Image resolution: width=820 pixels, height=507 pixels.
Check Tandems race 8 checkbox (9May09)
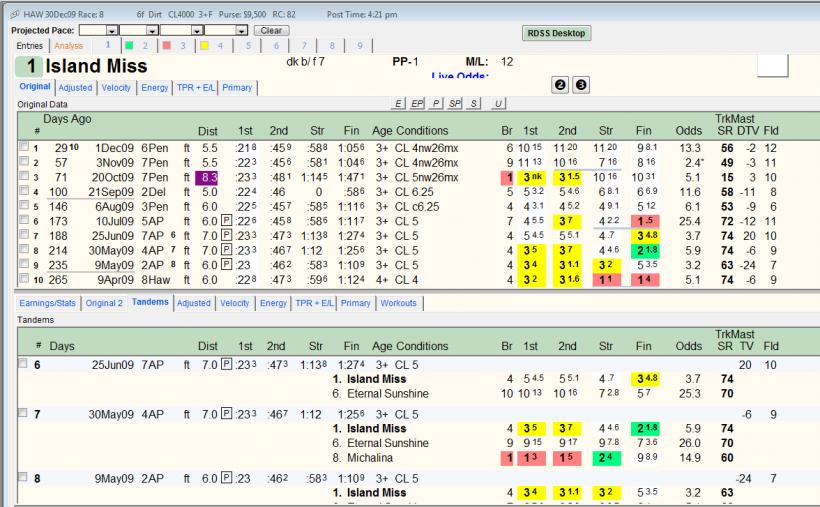[23, 477]
